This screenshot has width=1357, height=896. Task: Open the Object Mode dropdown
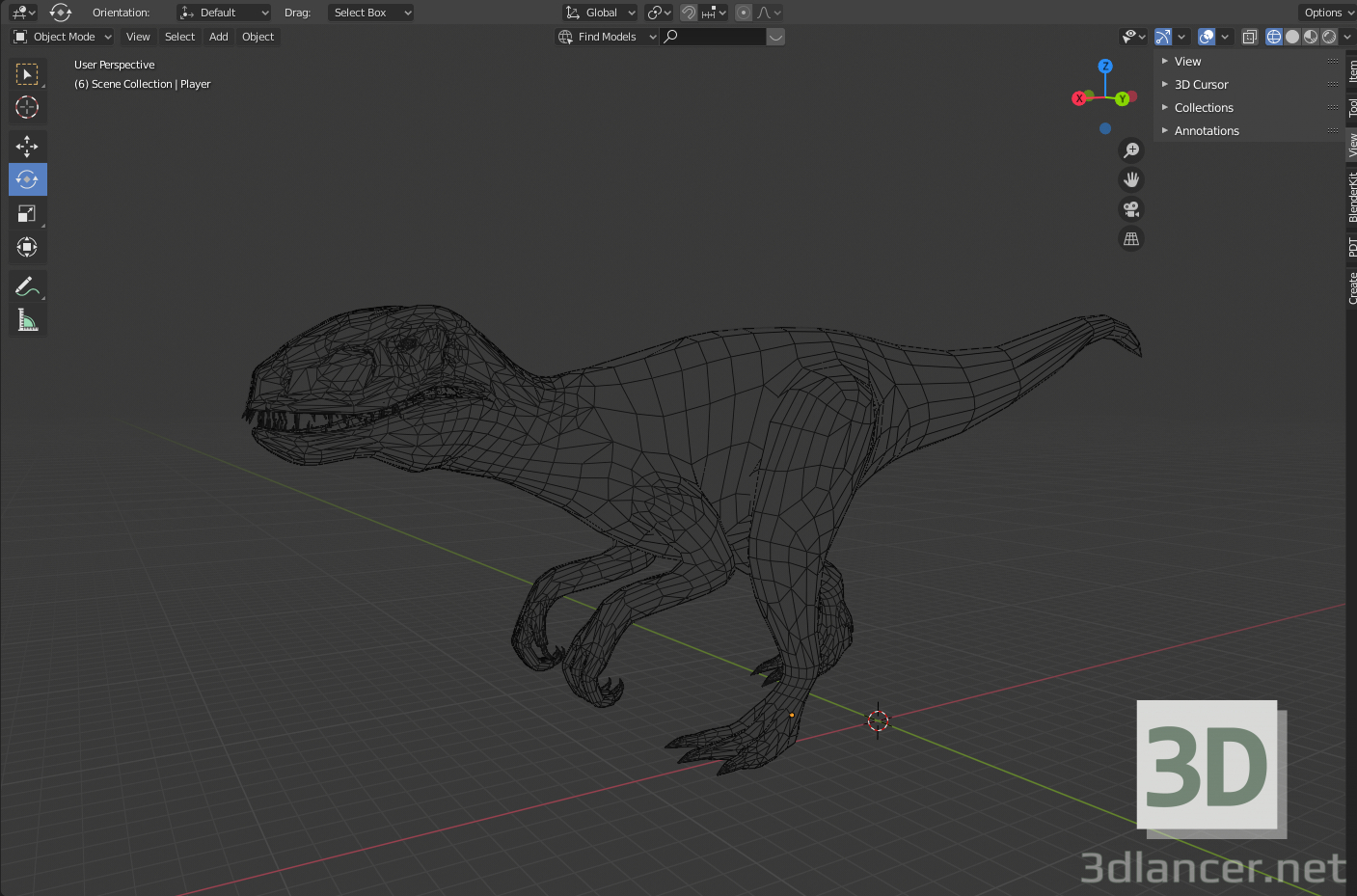pyautogui.click(x=61, y=36)
